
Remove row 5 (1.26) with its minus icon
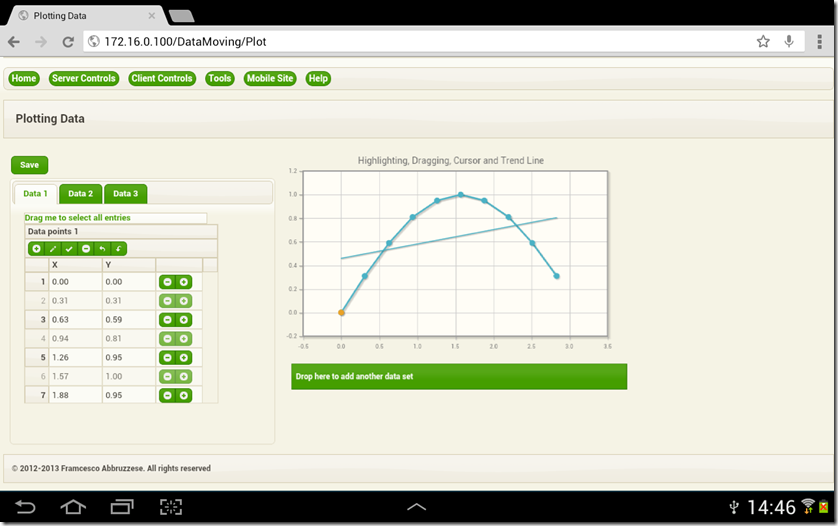point(167,358)
